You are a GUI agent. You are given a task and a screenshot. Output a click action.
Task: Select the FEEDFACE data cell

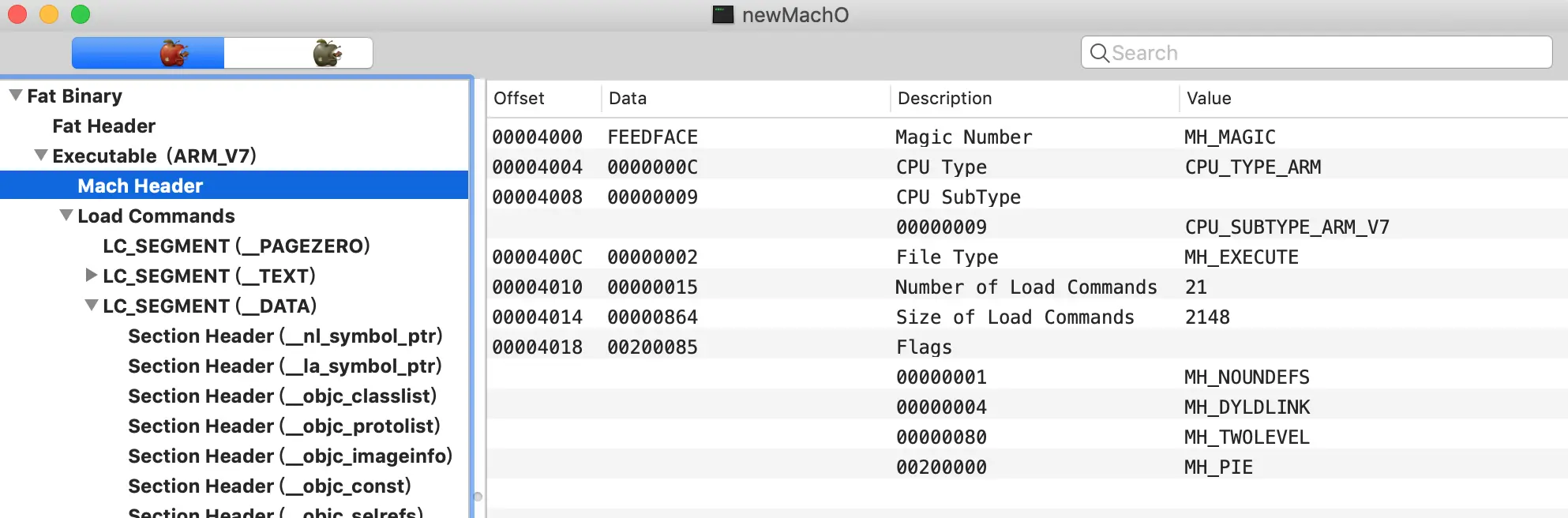[x=652, y=137]
